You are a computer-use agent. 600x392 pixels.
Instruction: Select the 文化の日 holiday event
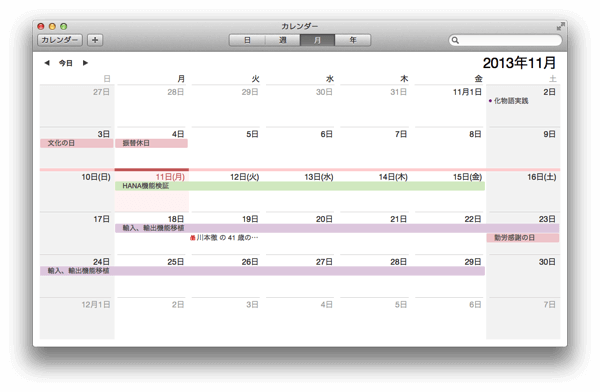(x=77, y=143)
